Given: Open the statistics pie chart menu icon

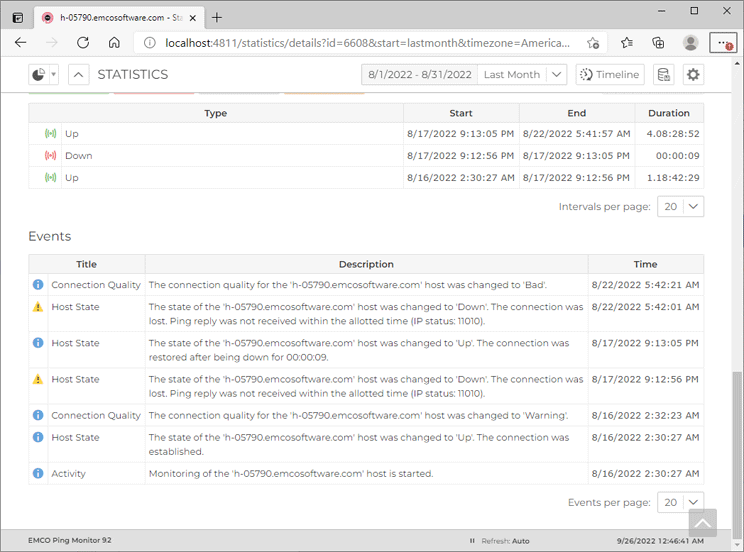Looking at the screenshot, I should 38,75.
